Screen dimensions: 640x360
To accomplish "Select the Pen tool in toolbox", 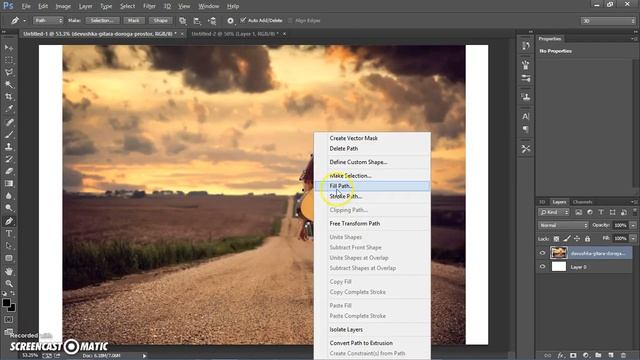I will (9, 221).
